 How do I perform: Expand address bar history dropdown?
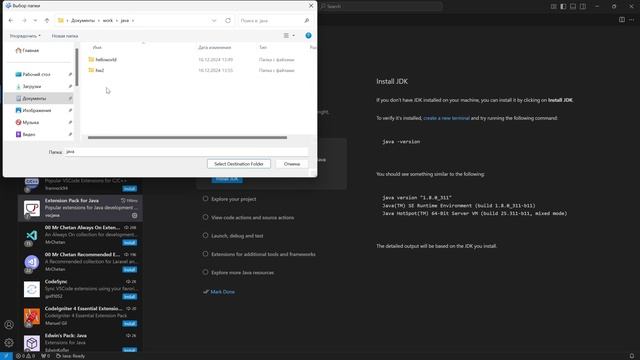(214, 20)
